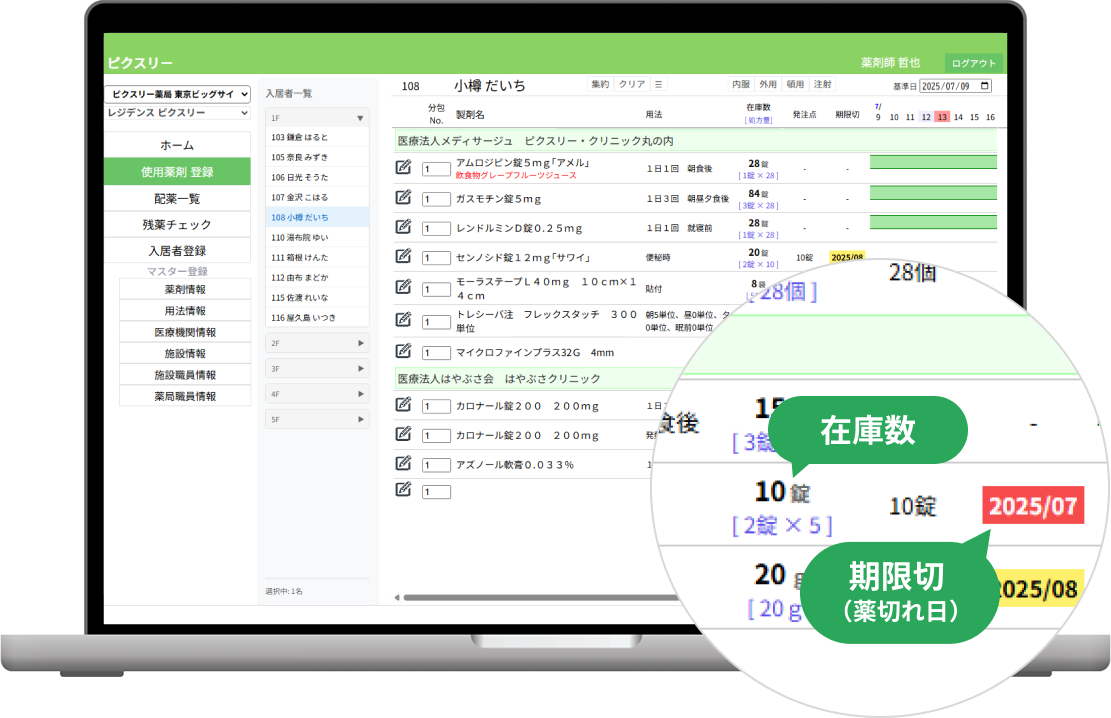Expand the 2F floor section
Image resolution: width=1111 pixels, height=718 pixels.
click(x=315, y=344)
